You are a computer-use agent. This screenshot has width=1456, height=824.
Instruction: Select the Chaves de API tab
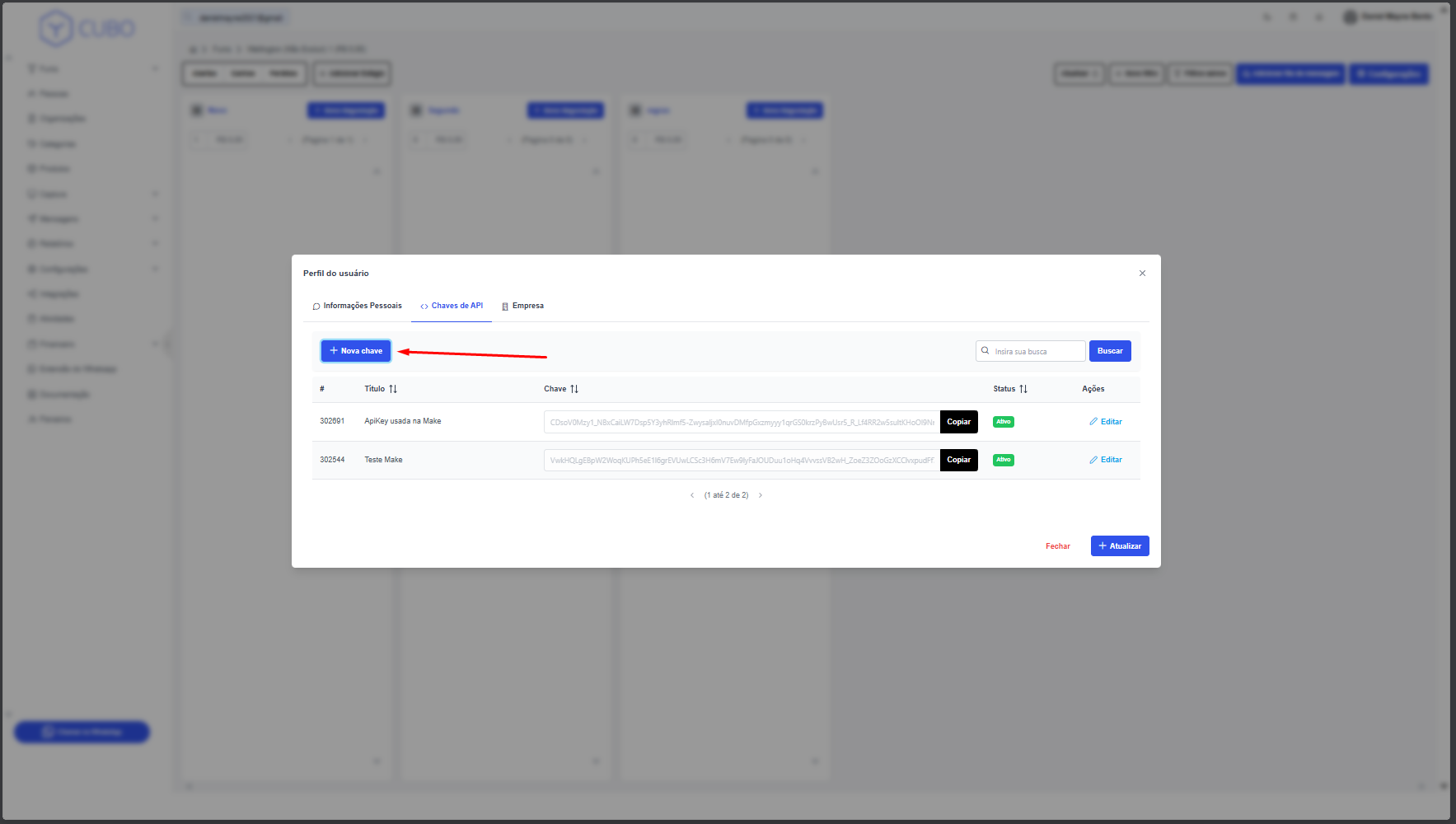452,306
